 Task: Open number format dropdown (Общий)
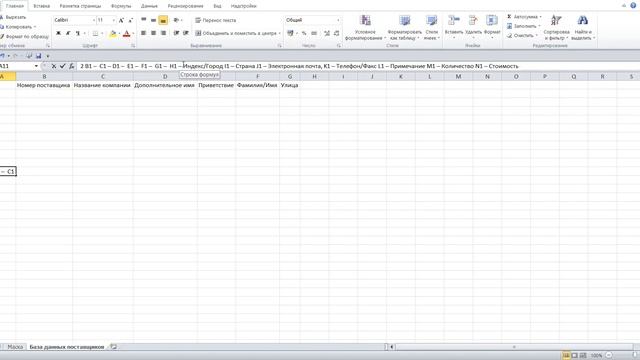click(338, 20)
